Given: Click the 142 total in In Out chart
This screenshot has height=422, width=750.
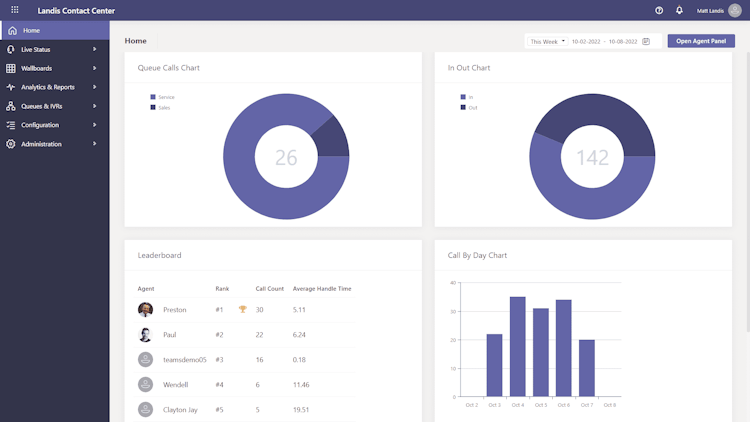Looking at the screenshot, I should click(592, 157).
